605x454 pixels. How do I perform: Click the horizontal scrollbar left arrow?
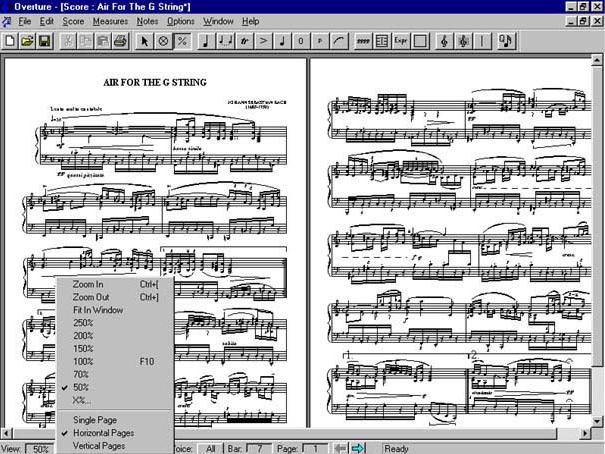(x=7, y=433)
